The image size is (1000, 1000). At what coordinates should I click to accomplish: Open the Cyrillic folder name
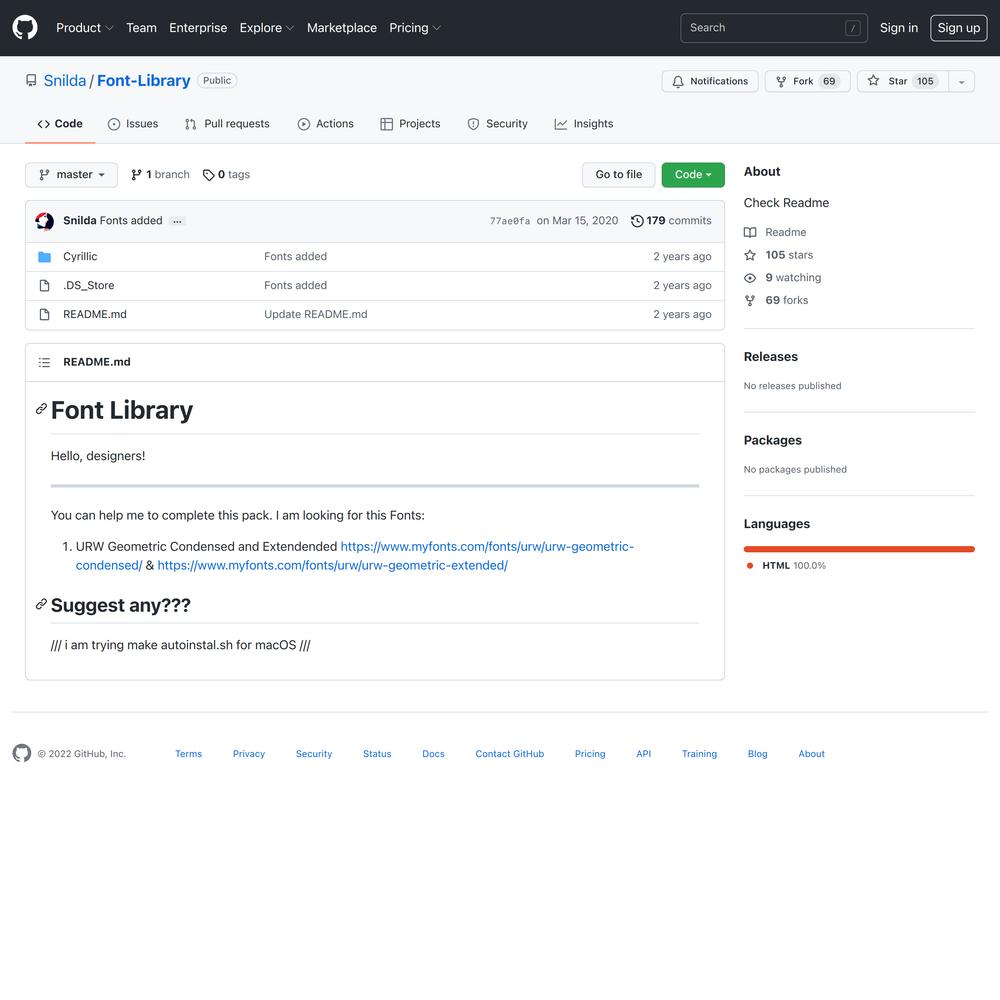pos(80,256)
